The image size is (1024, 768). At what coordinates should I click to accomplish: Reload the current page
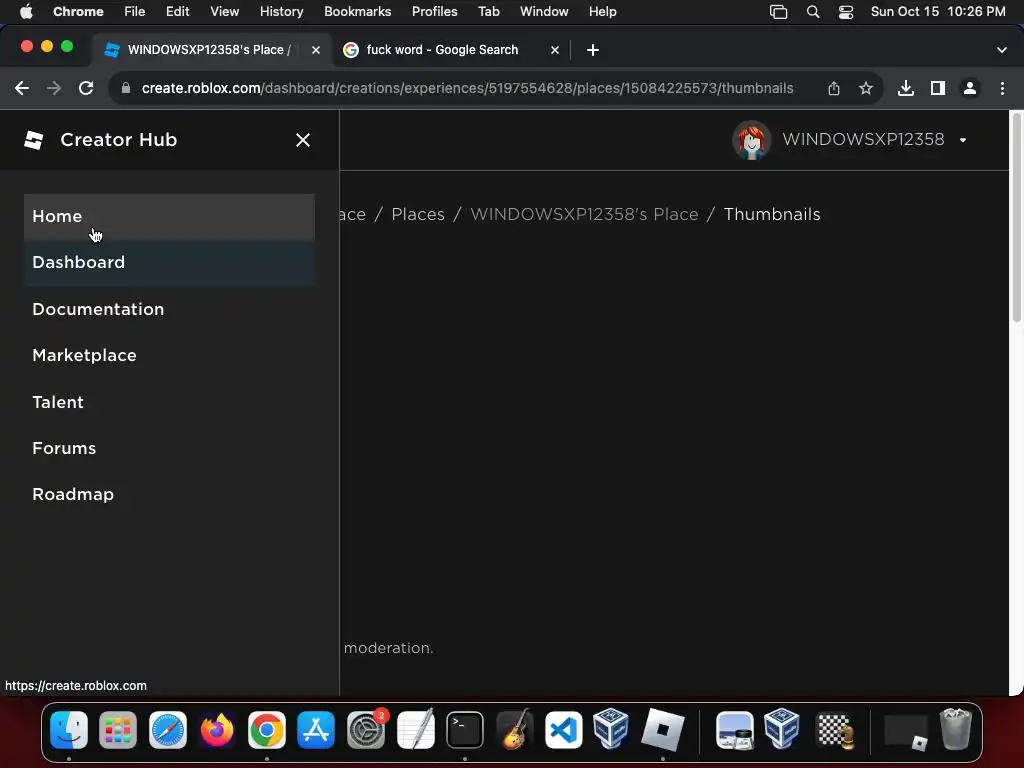tap(86, 88)
